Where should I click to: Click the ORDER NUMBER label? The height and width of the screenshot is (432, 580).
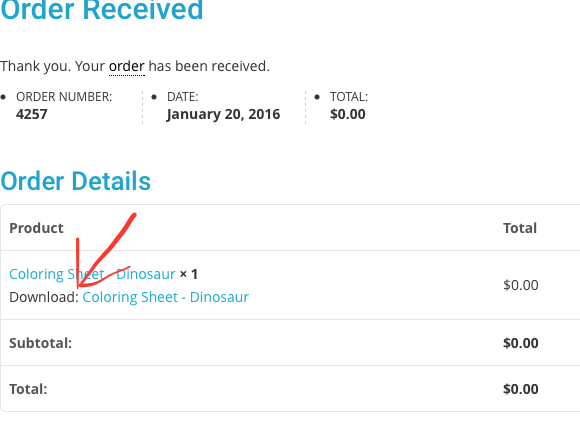click(x=64, y=97)
